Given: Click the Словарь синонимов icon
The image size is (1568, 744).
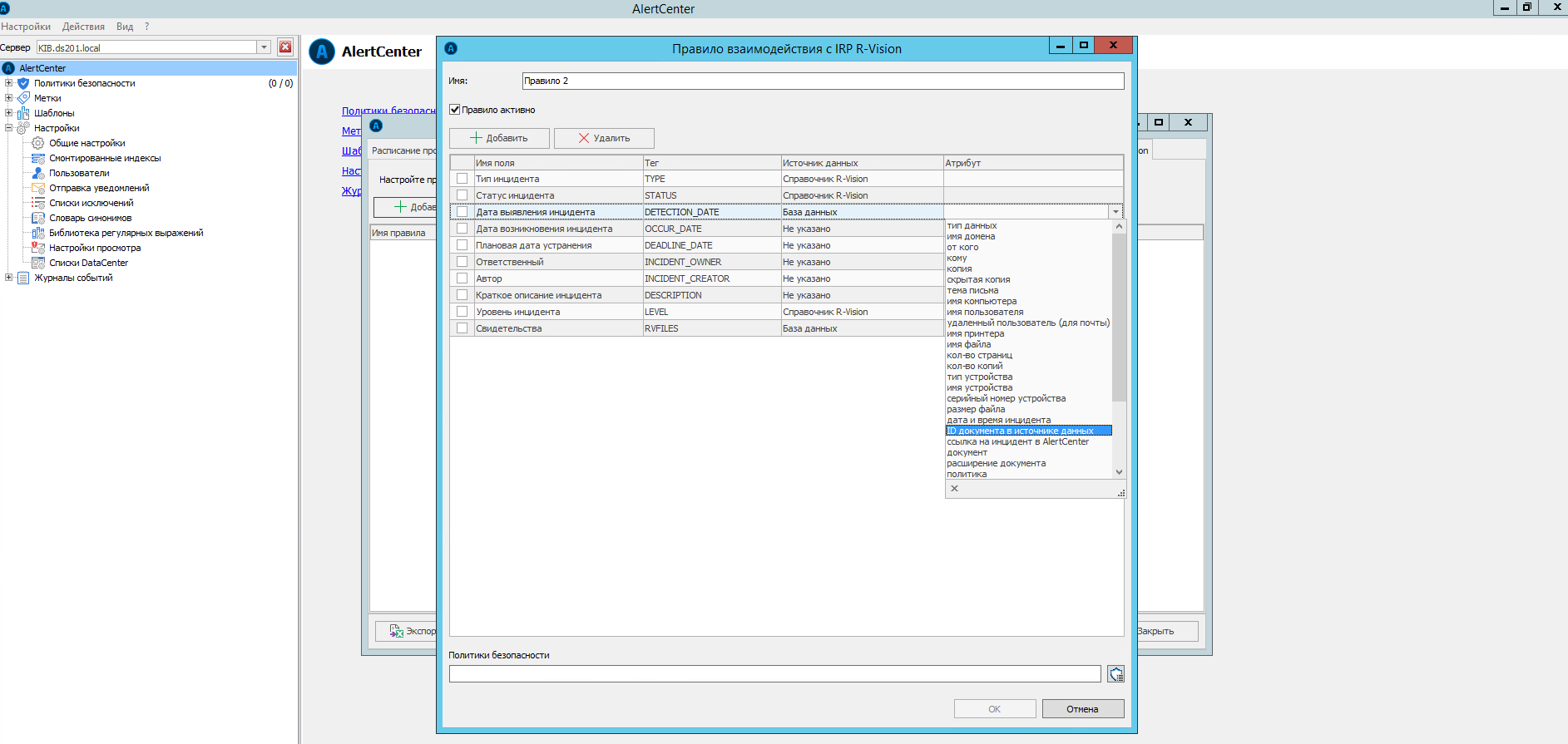Looking at the screenshot, I should click(38, 218).
